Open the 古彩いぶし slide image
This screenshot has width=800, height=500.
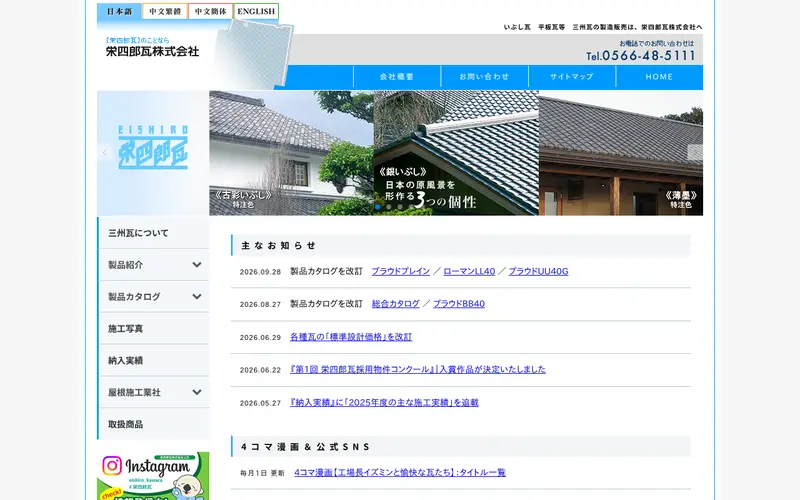[x=291, y=153]
